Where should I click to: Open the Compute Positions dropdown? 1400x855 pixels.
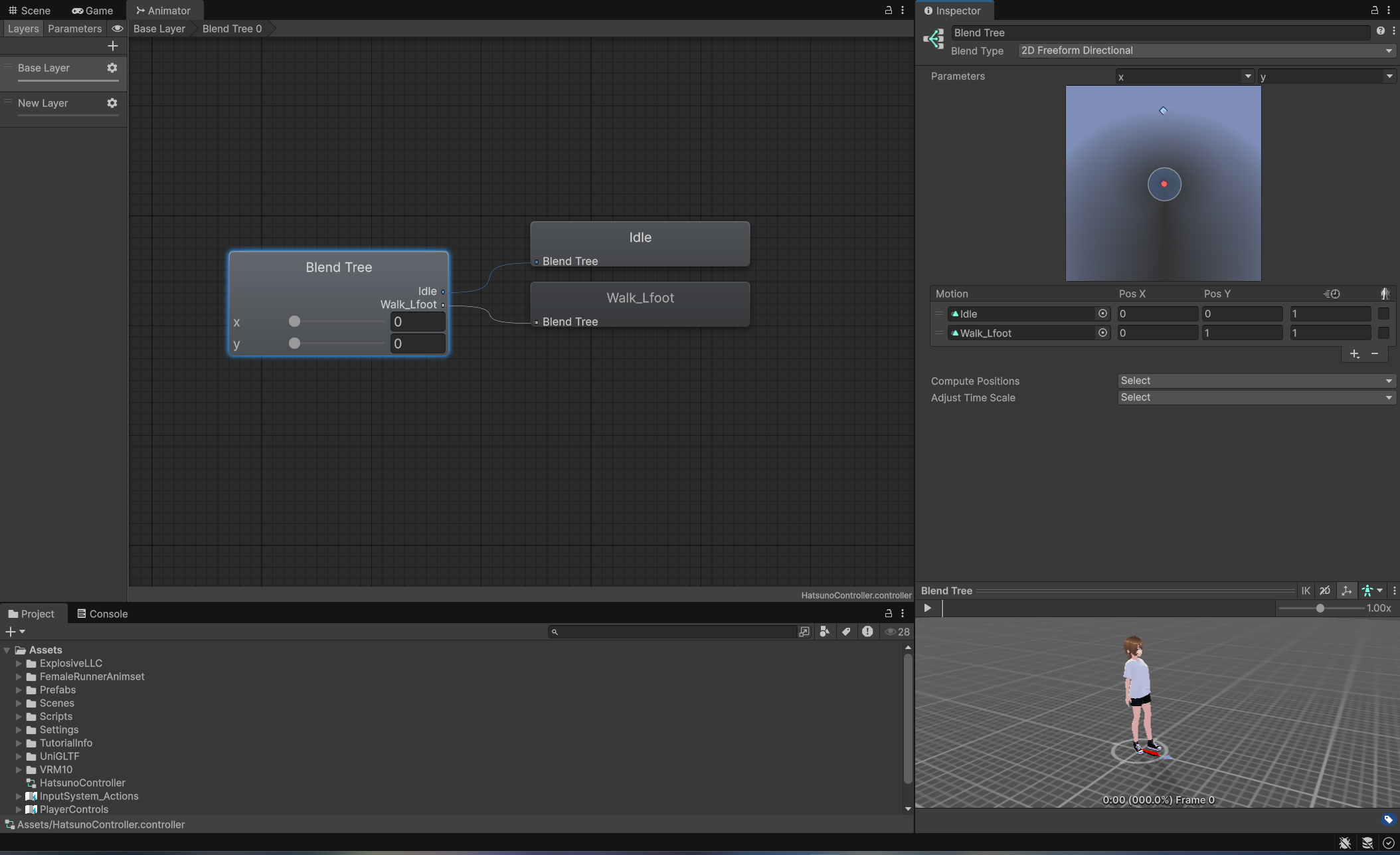pos(1255,381)
